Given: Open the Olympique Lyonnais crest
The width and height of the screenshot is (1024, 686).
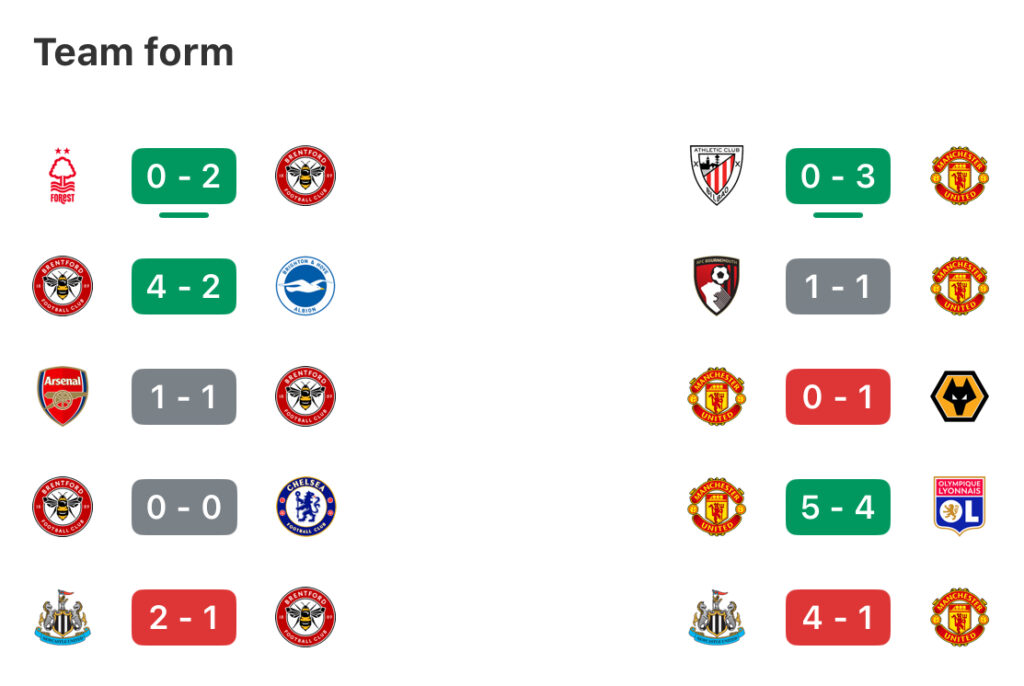Looking at the screenshot, I should point(959,506).
